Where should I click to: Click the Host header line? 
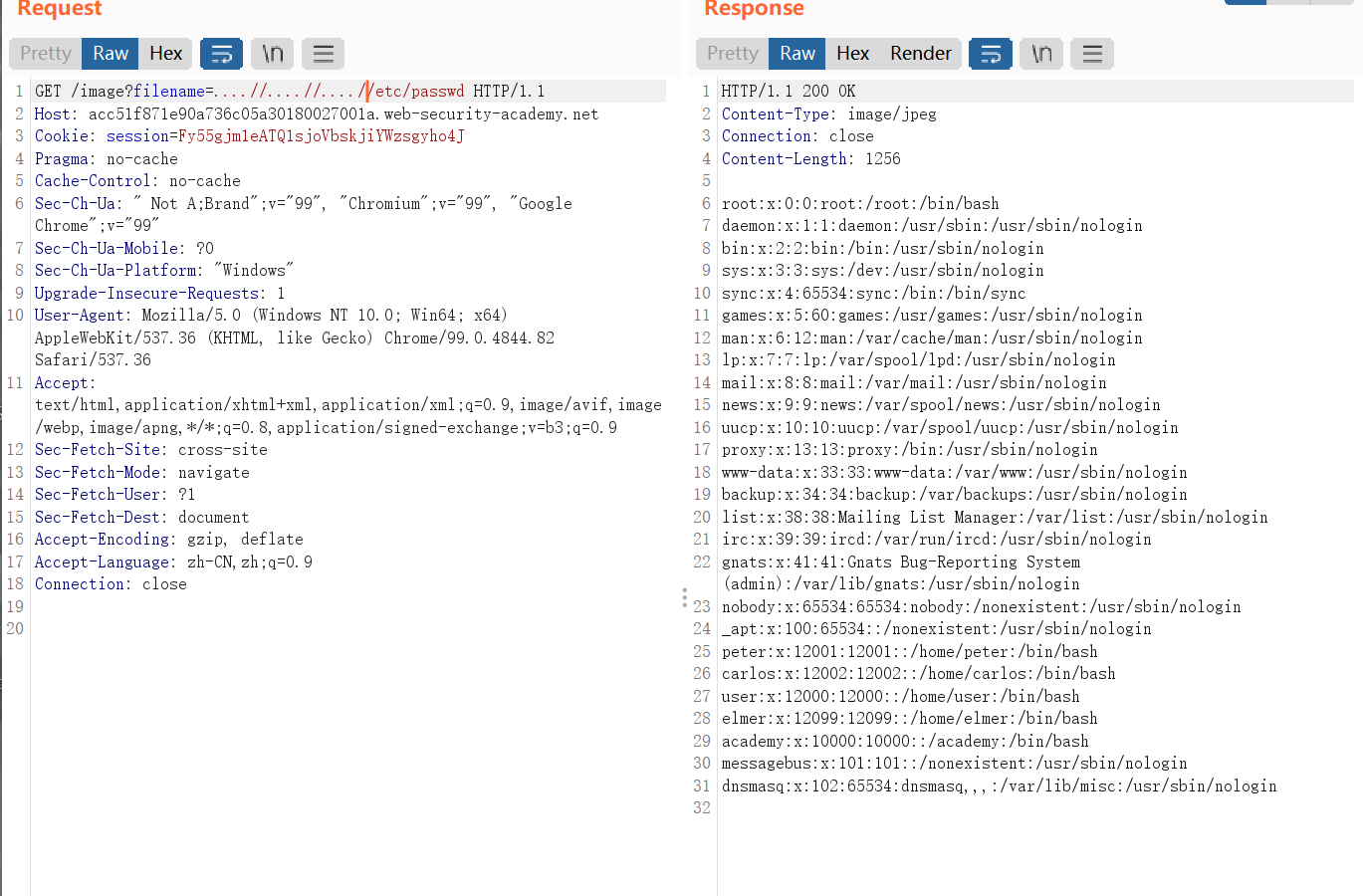317,114
